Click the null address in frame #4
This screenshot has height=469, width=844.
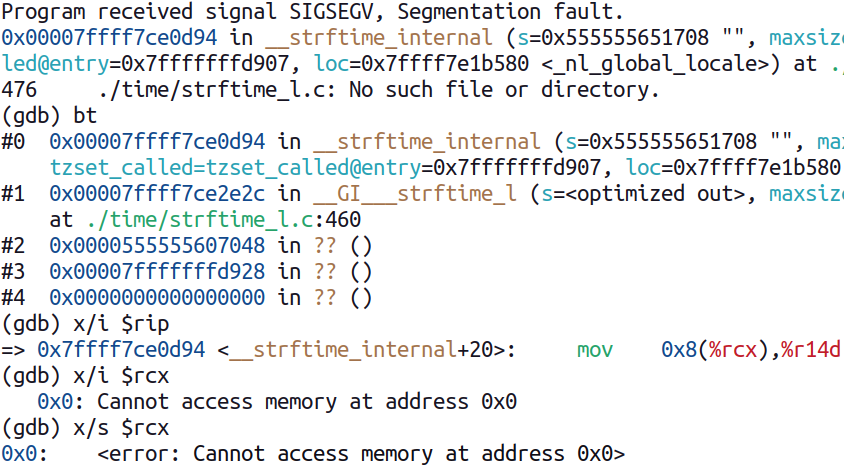(157, 297)
